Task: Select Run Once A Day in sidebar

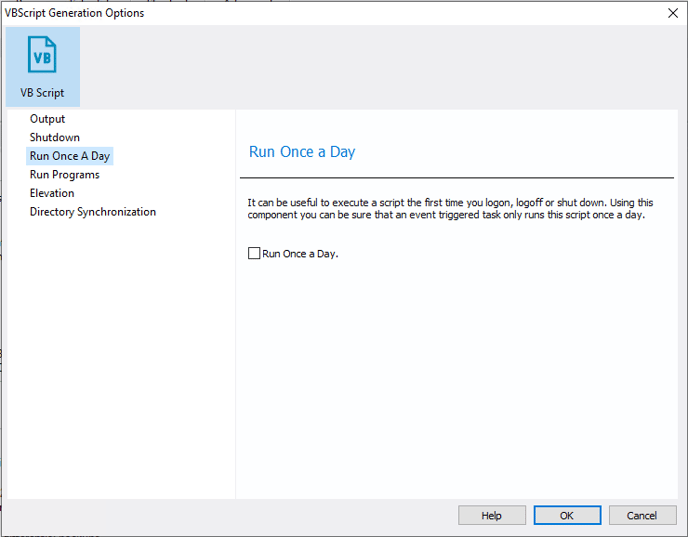Action: click(69, 156)
